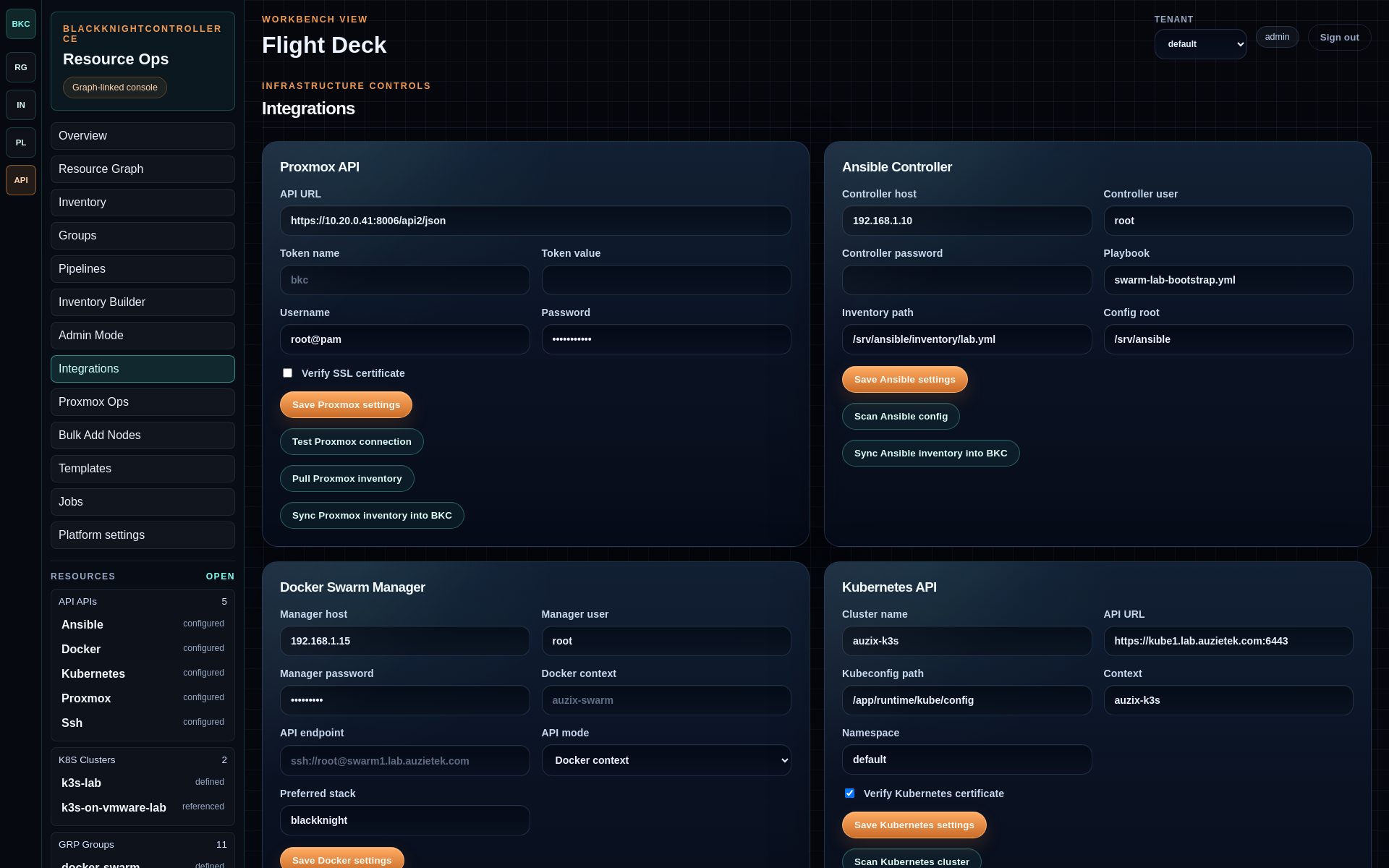Screen dimensions: 1389x868
Task: Open Ssh resource entry
Action: pos(143,723)
